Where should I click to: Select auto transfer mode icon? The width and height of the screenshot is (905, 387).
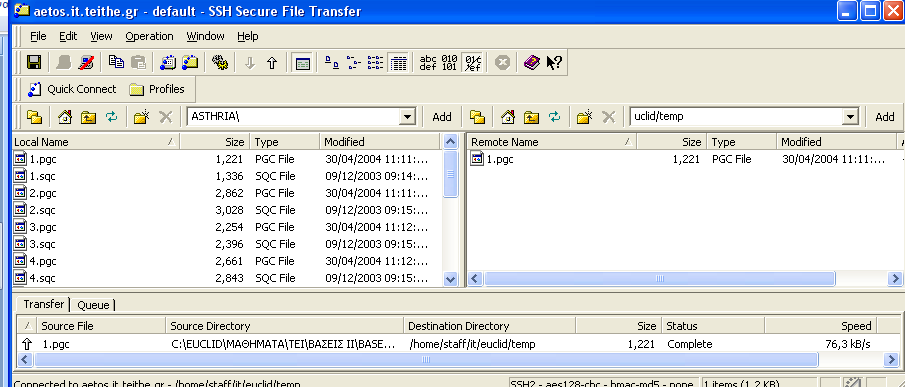473,63
